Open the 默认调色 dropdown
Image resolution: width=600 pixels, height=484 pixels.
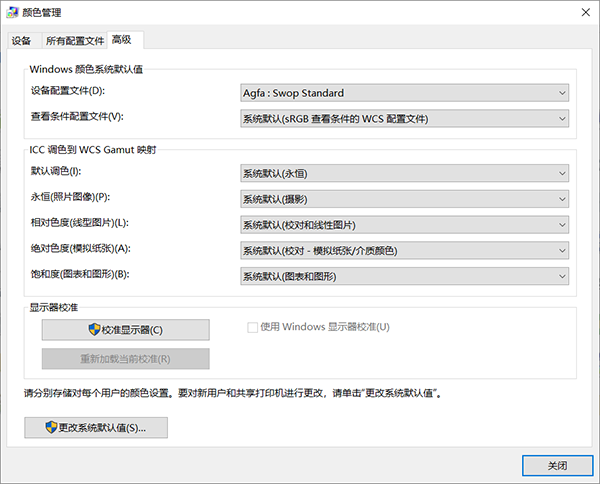coord(405,173)
